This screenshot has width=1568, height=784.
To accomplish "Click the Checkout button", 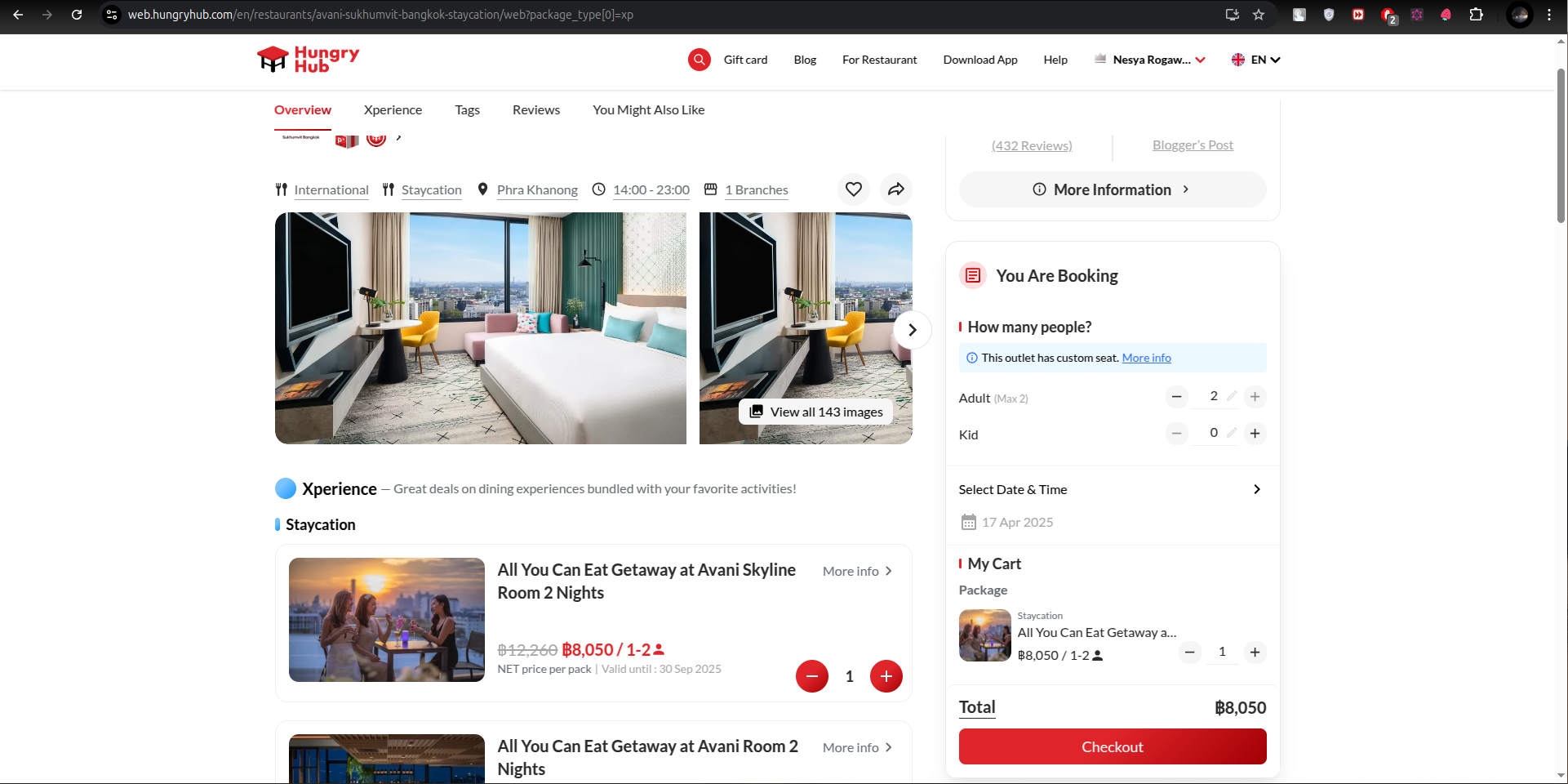I will pyautogui.click(x=1112, y=746).
